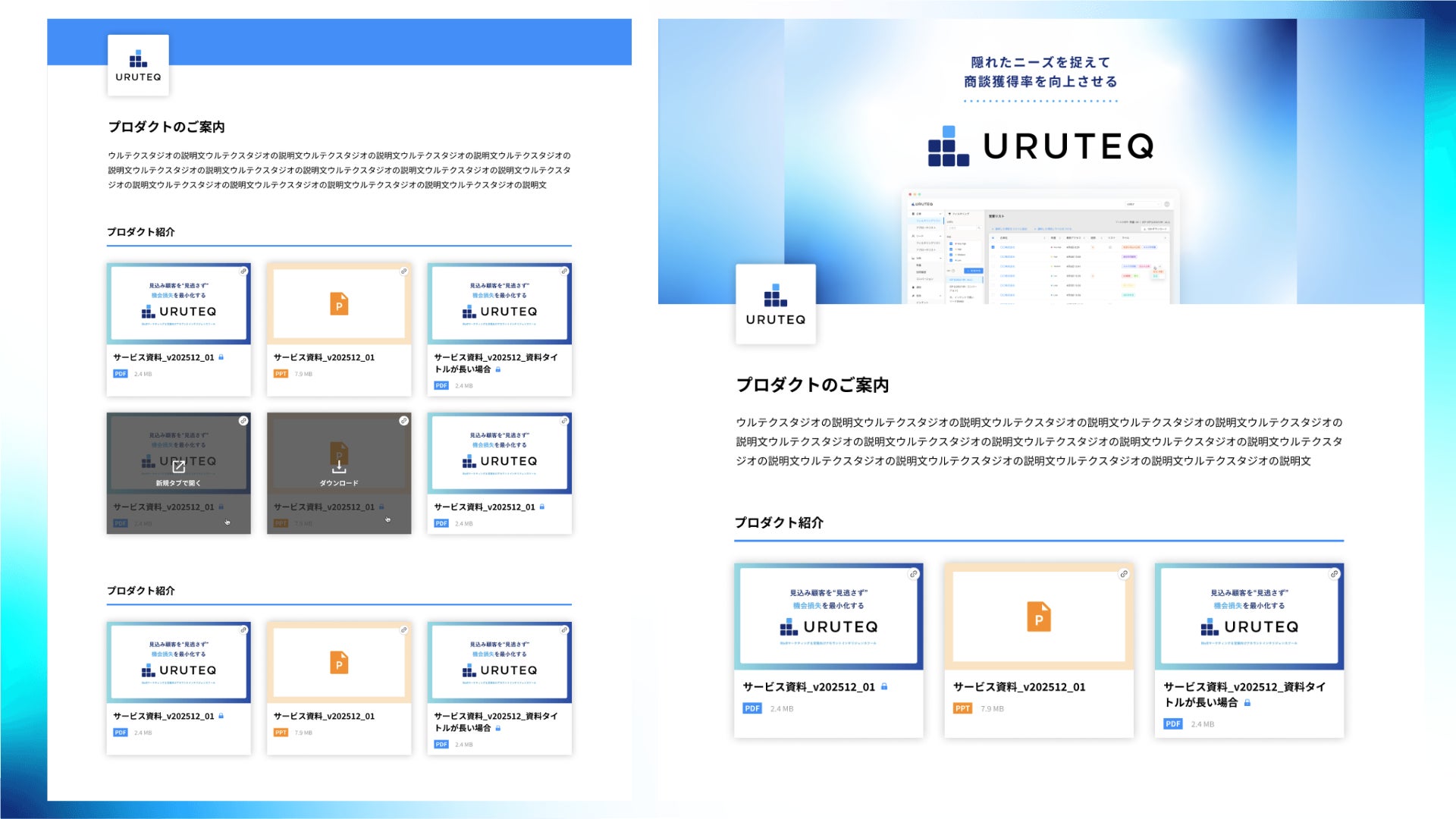This screenshot has height=819, width=1456.
Task: Open the large right-side サービス資料_v202512_01 PPT title
Action: point(1018,687)
